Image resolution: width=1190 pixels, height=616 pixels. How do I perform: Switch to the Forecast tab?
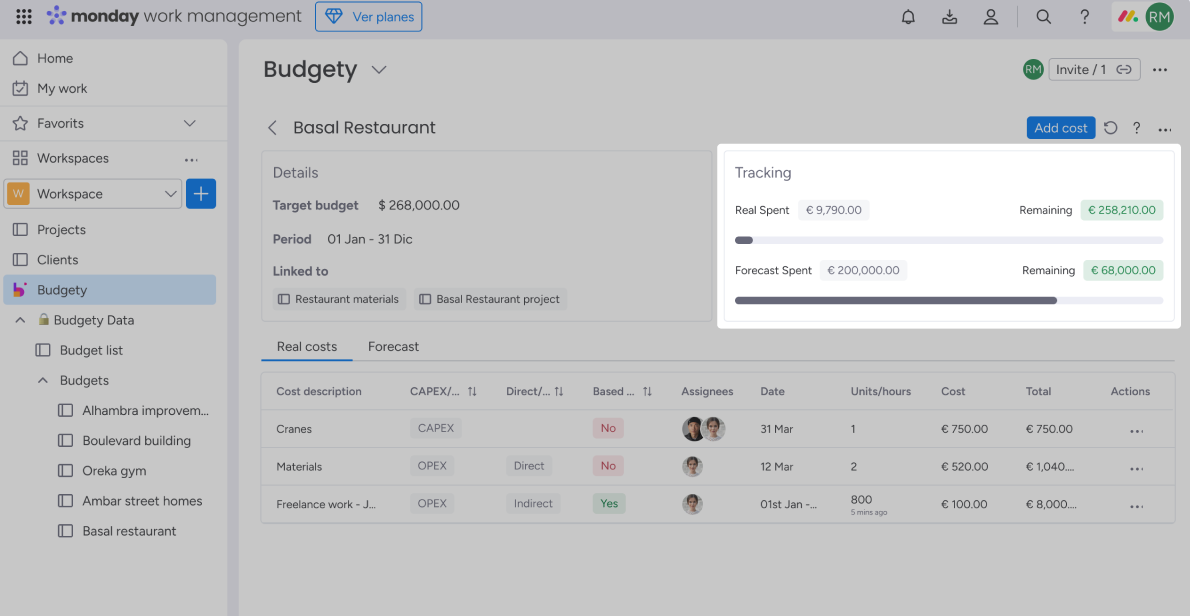click(393, 346)
